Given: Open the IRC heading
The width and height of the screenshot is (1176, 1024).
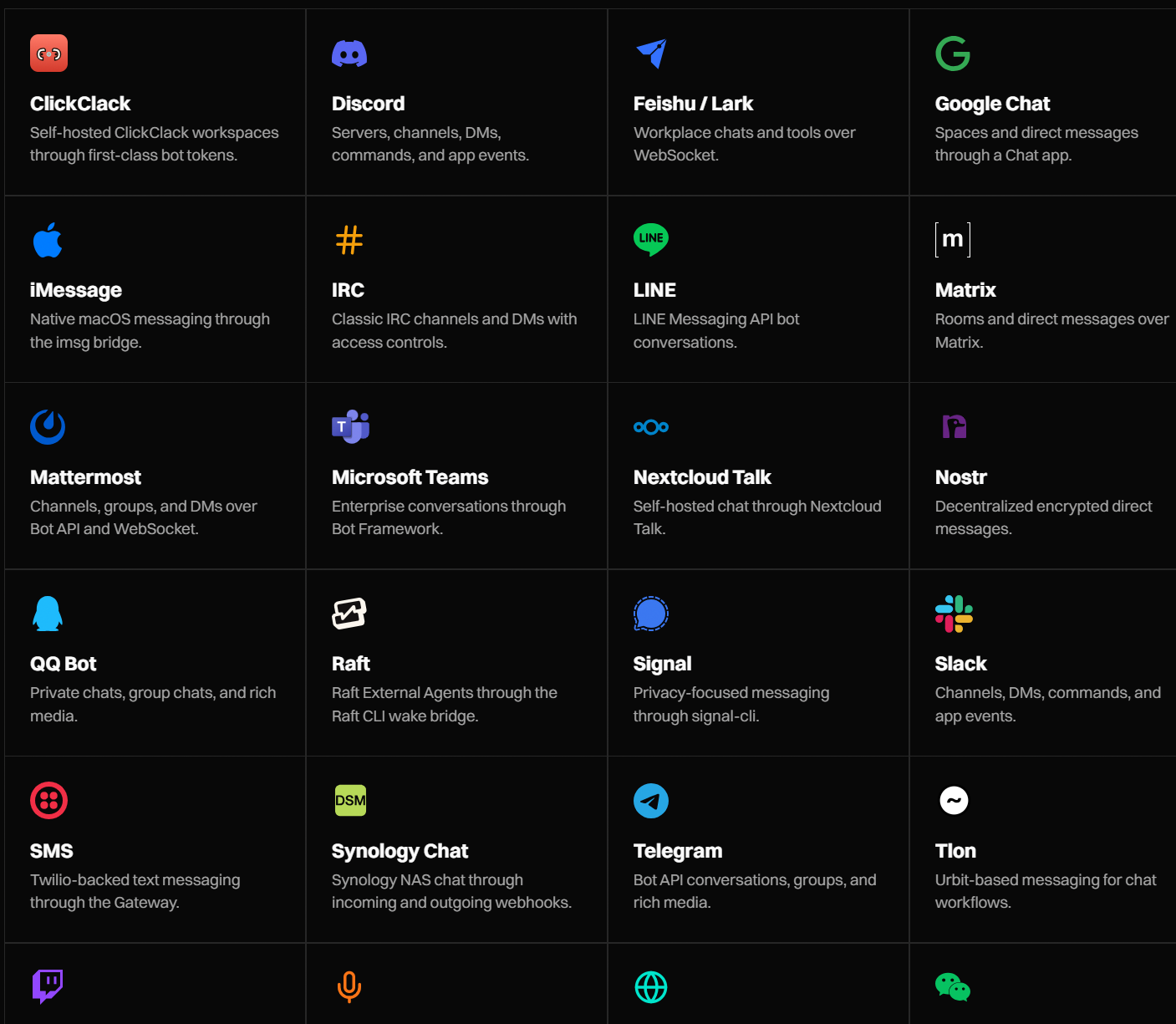Looking at the screenshot, I should point(348,290).
